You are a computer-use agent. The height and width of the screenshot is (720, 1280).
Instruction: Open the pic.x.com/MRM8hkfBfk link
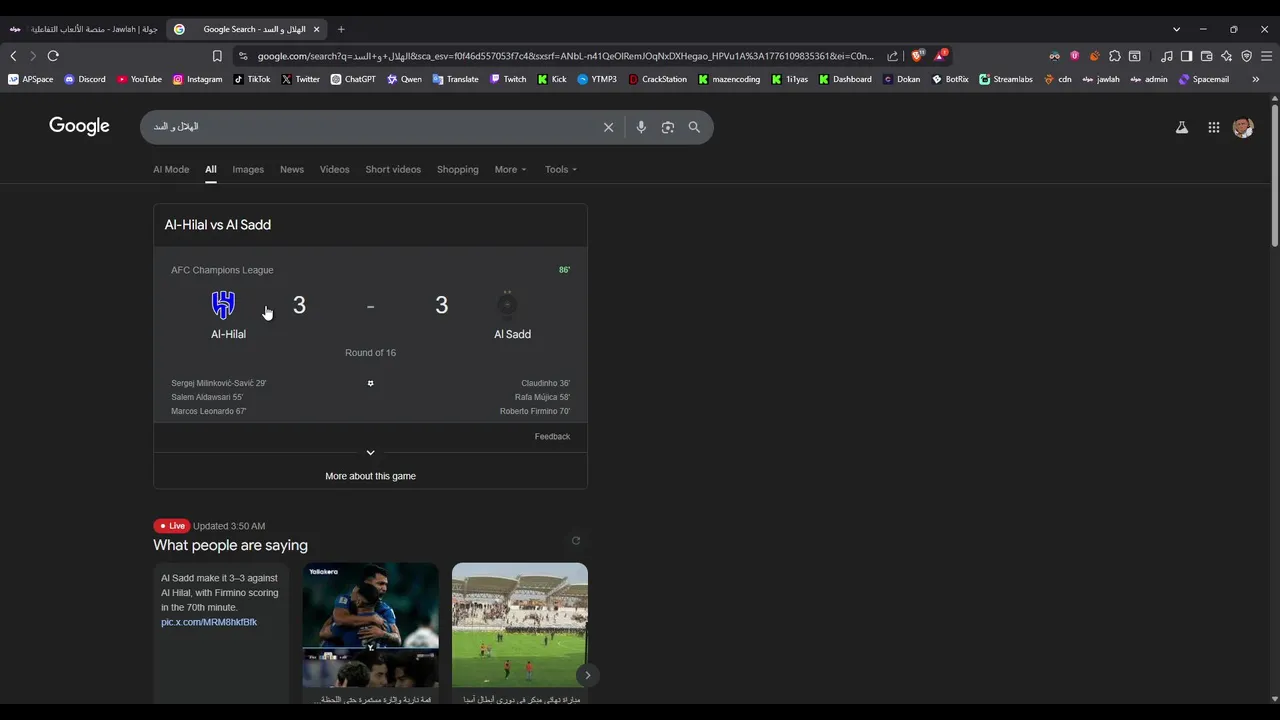click(x=209, y=622)
